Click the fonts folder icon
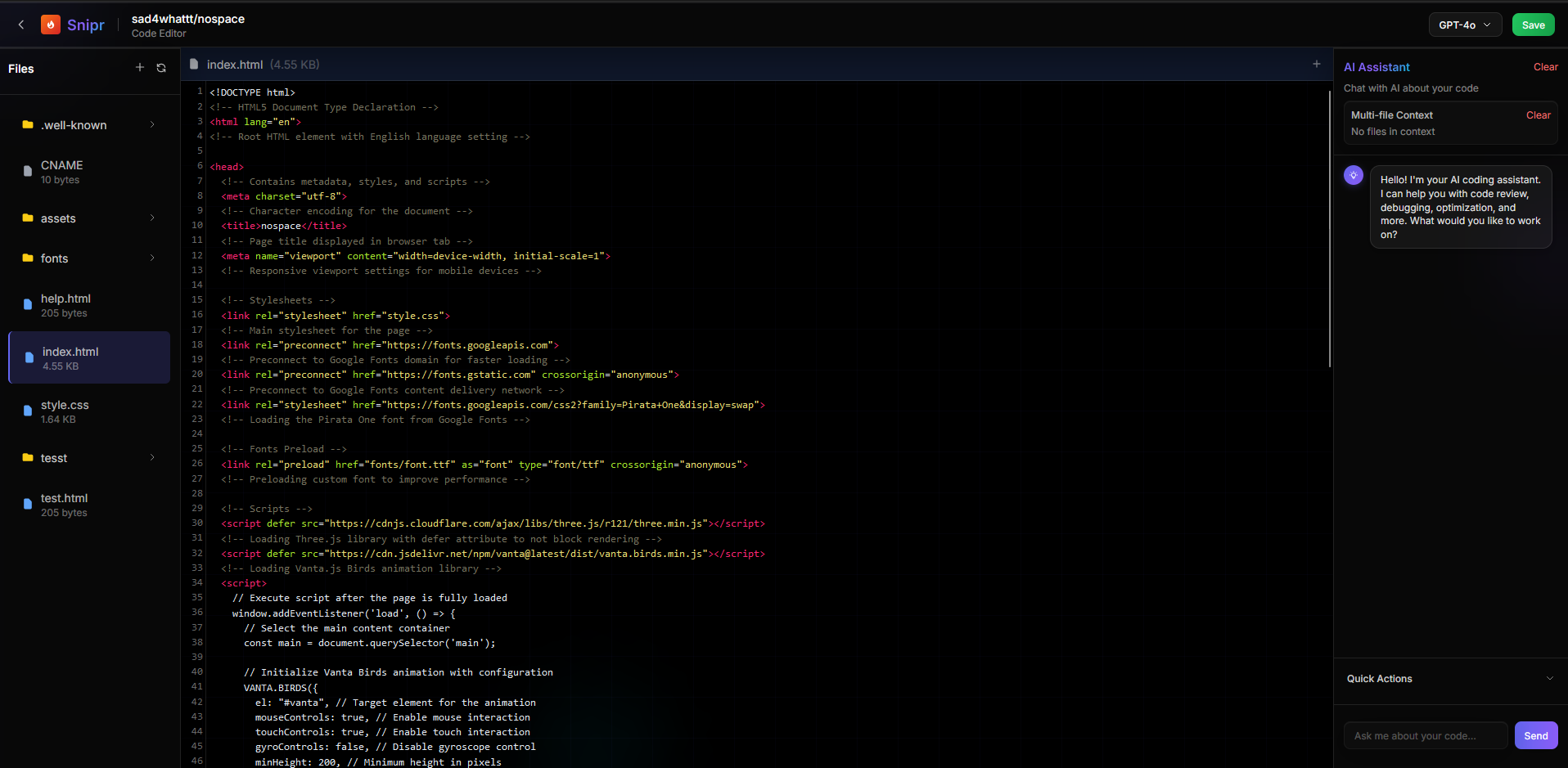The width and height of the screenshot is (1568, 768). pos(28,258)
